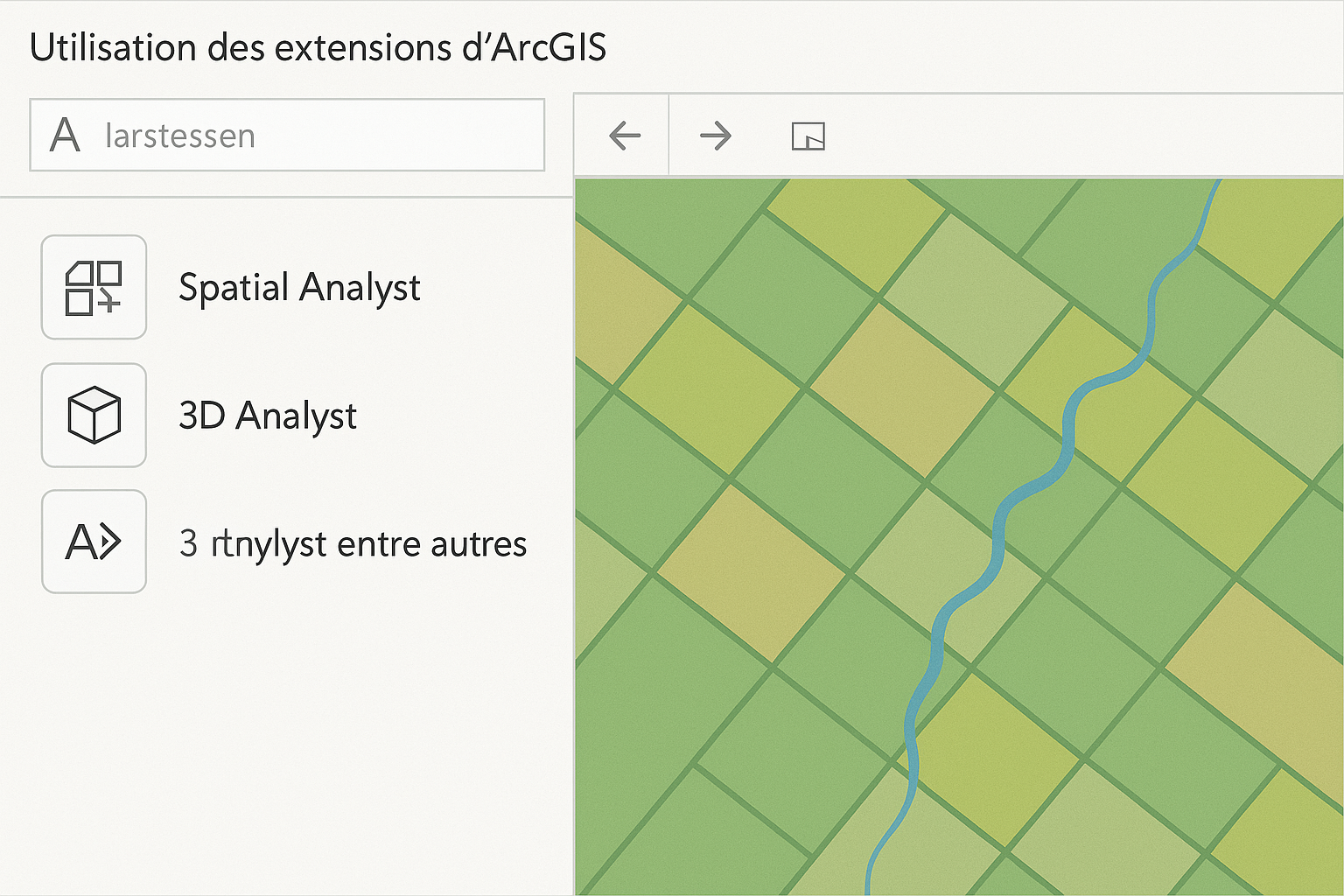Click the "A" icon in search box
Screen dimensions: 1344x896
pos(66,136)
